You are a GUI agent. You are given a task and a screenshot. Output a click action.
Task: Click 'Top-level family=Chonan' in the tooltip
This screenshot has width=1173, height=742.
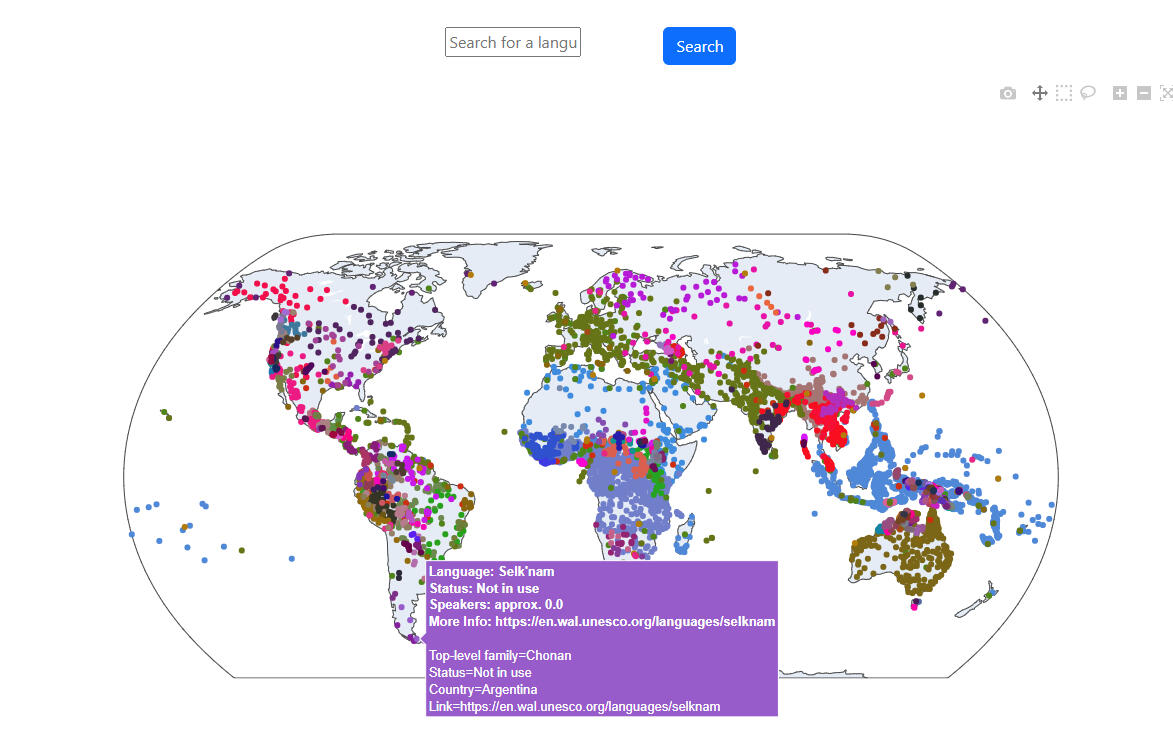pos(500,656)
